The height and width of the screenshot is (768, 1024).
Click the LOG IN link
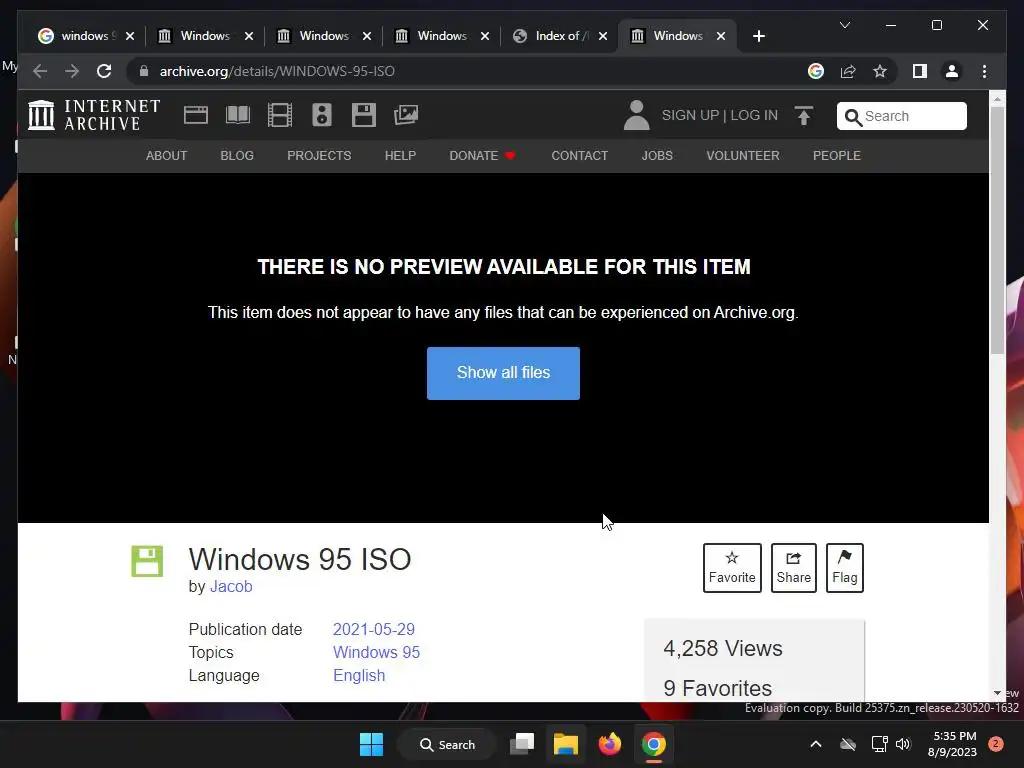754,115
